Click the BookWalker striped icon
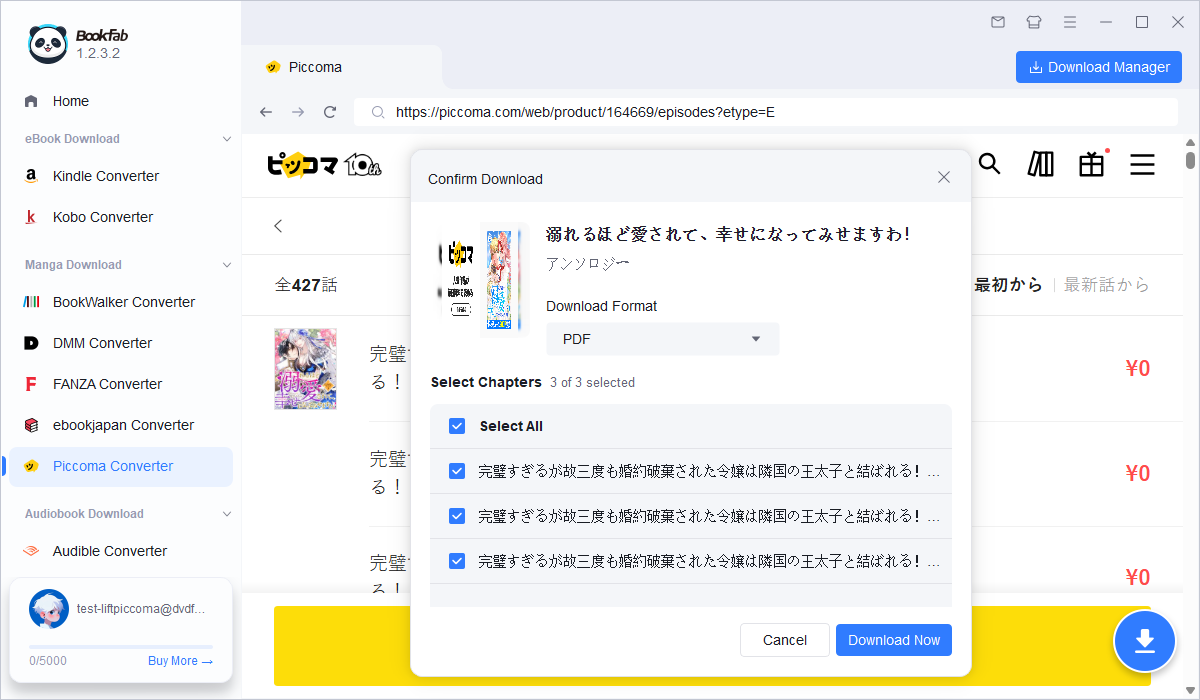This screenshot has width=1200, height=700. click(x=31, y=302)
